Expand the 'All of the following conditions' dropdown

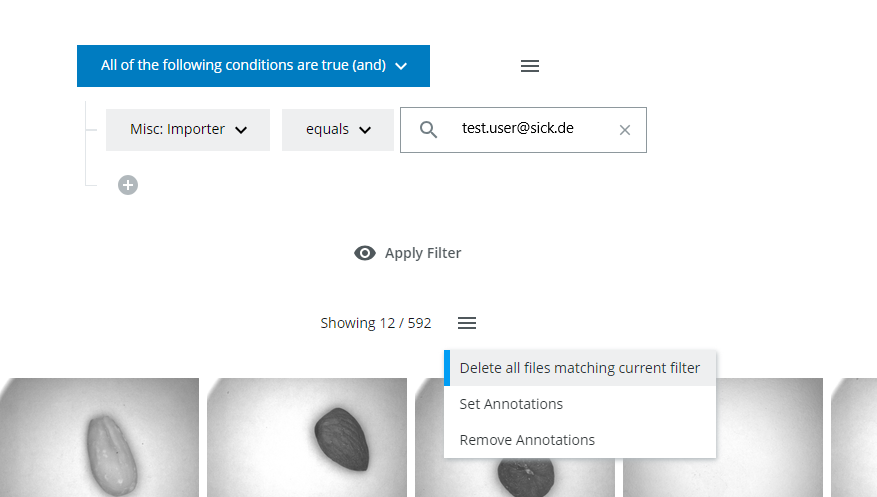253,66
